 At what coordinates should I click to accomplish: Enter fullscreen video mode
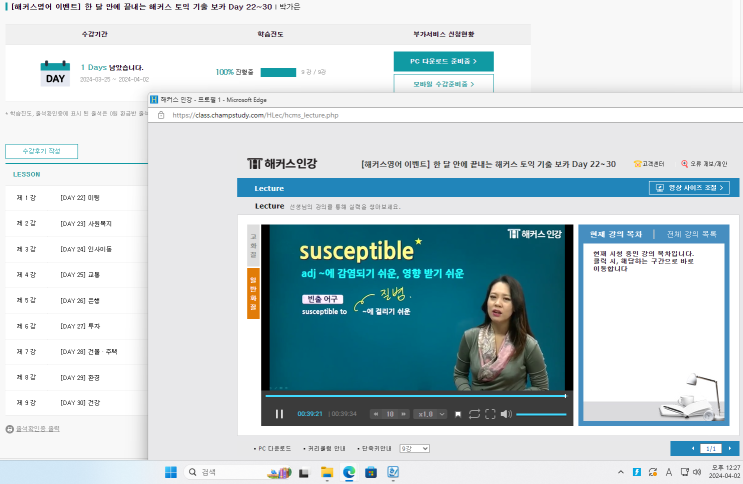click(490, 414)
